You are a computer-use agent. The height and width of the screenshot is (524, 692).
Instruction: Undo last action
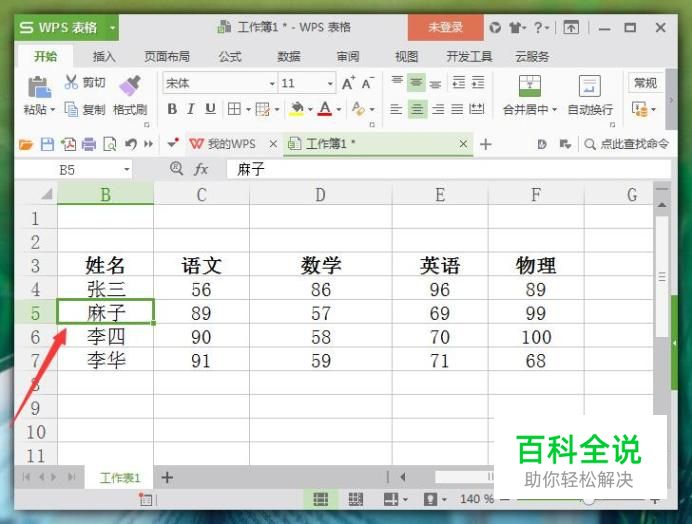130,144
